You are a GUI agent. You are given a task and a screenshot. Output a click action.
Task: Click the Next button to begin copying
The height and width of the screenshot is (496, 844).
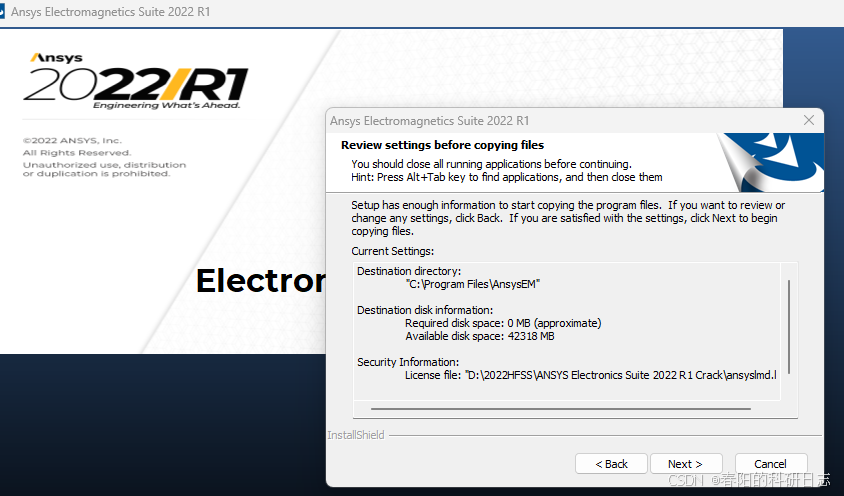tap(685, 464)
